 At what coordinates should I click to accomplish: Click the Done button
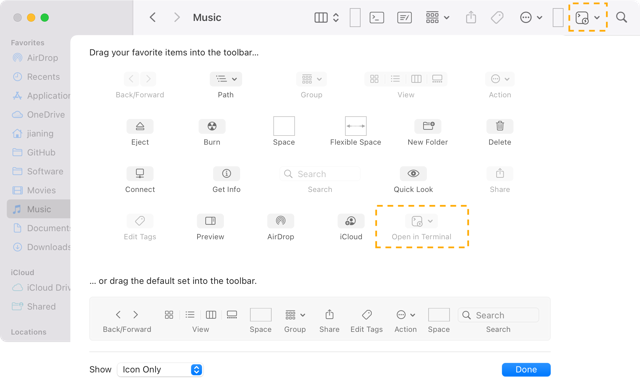(x=526, y=370)
